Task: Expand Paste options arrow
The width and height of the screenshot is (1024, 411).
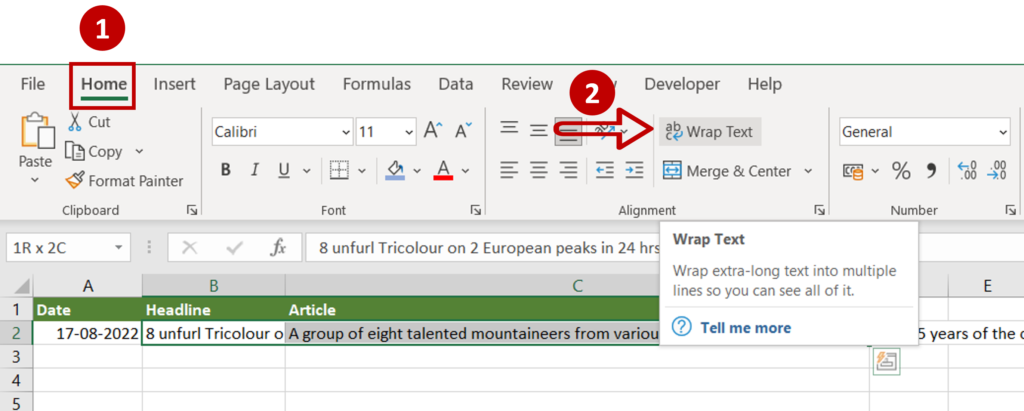Action: click(35, 179)
